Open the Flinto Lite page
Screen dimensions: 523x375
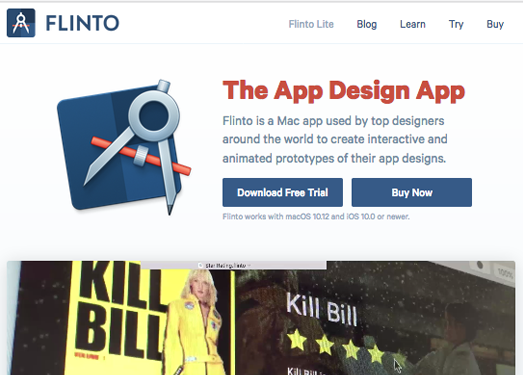pyautogui.click(x=311, y=24)
